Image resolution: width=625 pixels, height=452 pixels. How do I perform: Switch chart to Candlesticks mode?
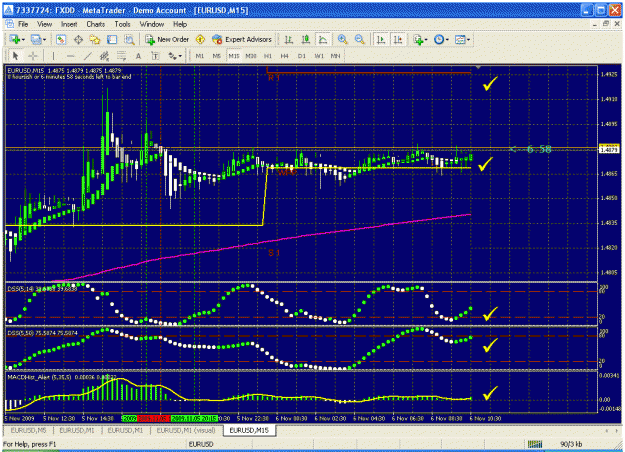click(306, 39)
